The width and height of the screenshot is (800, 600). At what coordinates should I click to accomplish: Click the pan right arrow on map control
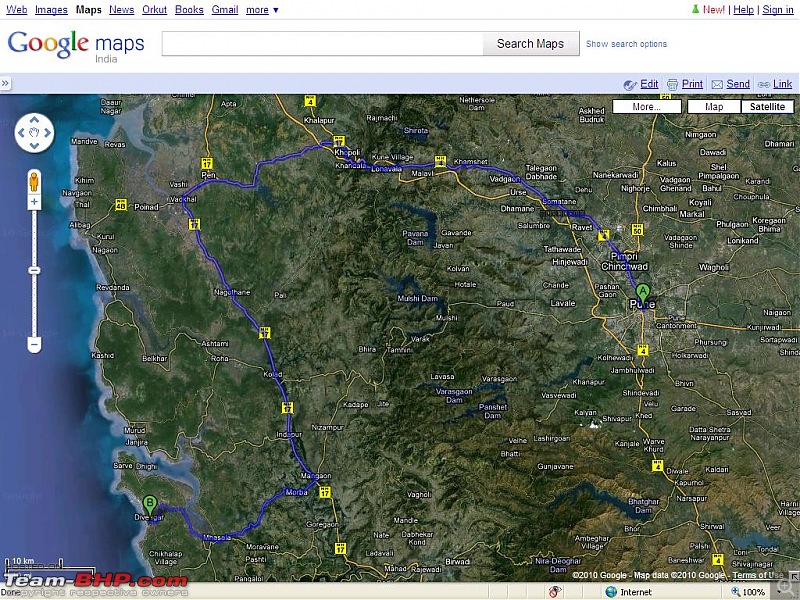(x=47, y=133)
